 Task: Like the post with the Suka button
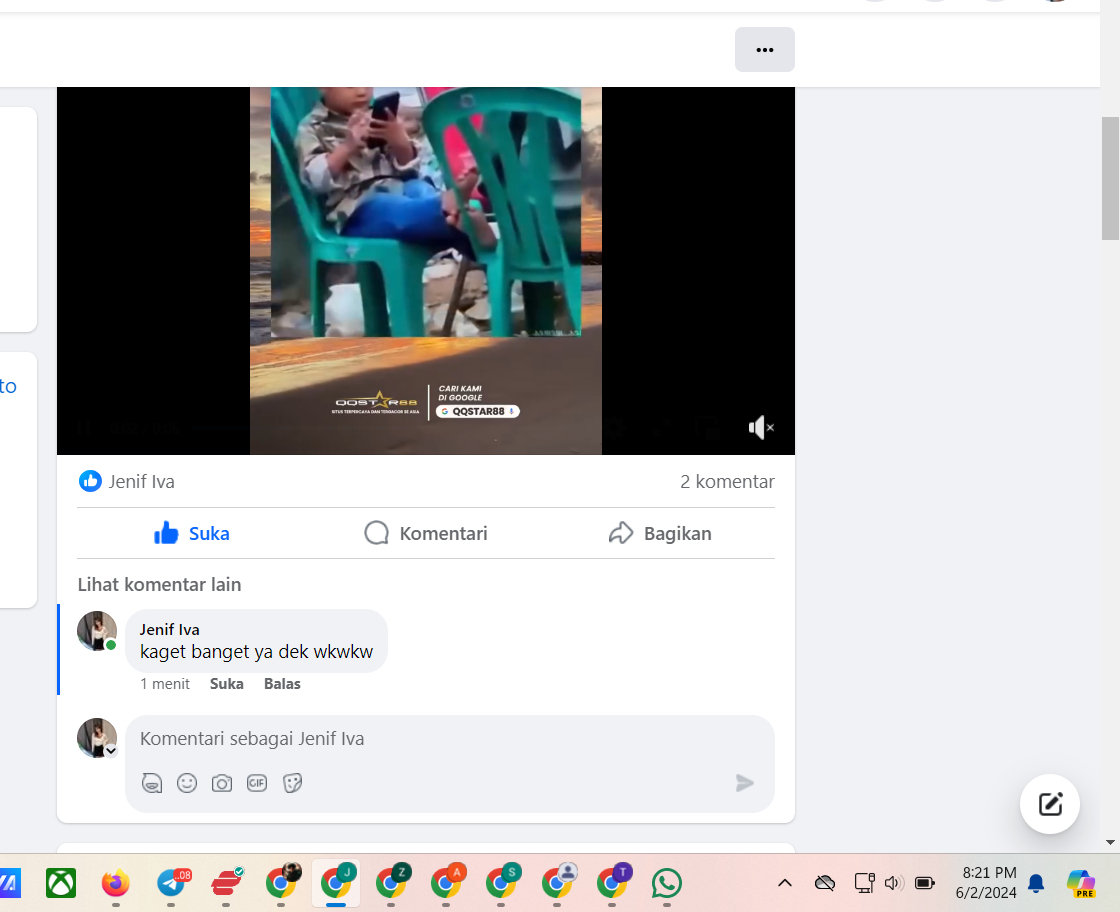pyautogui.click(x=191, y=533)
